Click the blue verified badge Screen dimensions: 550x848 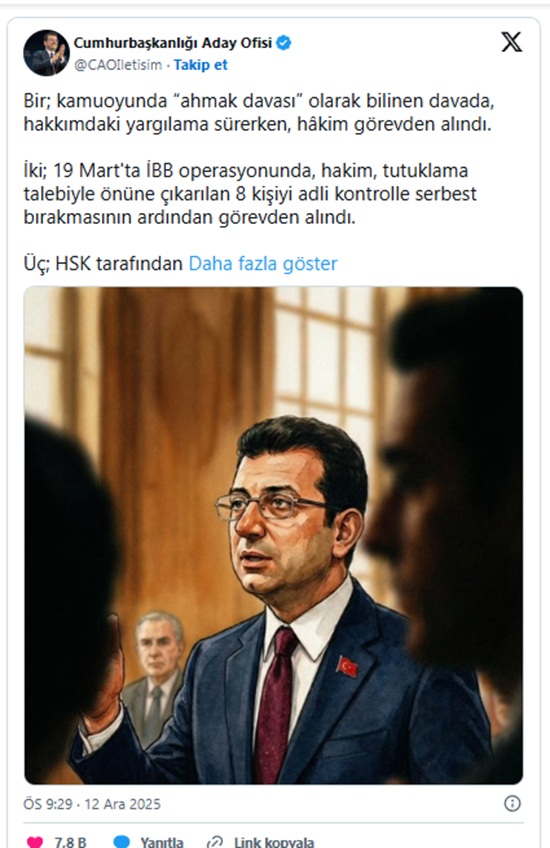284,43
